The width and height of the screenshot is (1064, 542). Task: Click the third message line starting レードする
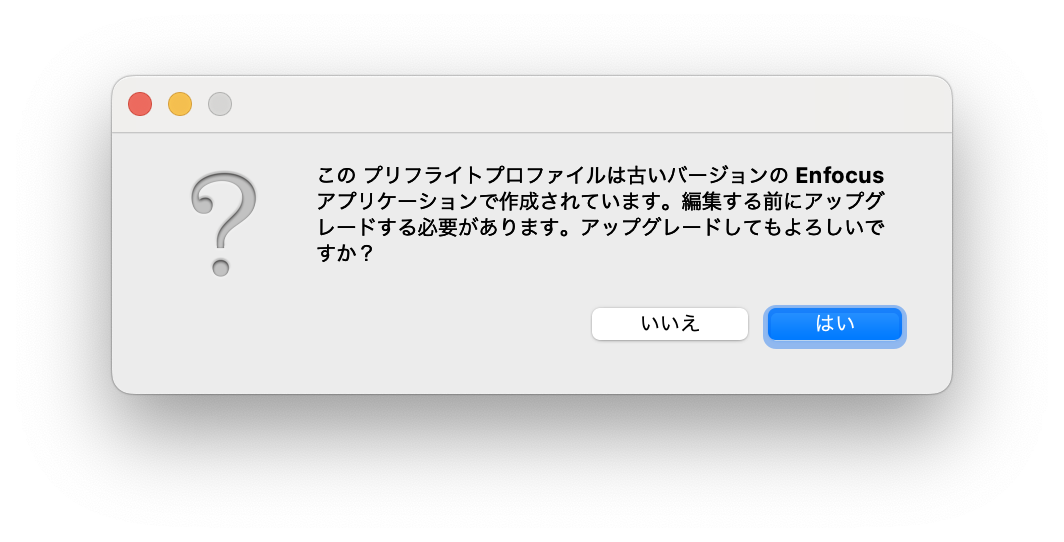tap(601, 227)
